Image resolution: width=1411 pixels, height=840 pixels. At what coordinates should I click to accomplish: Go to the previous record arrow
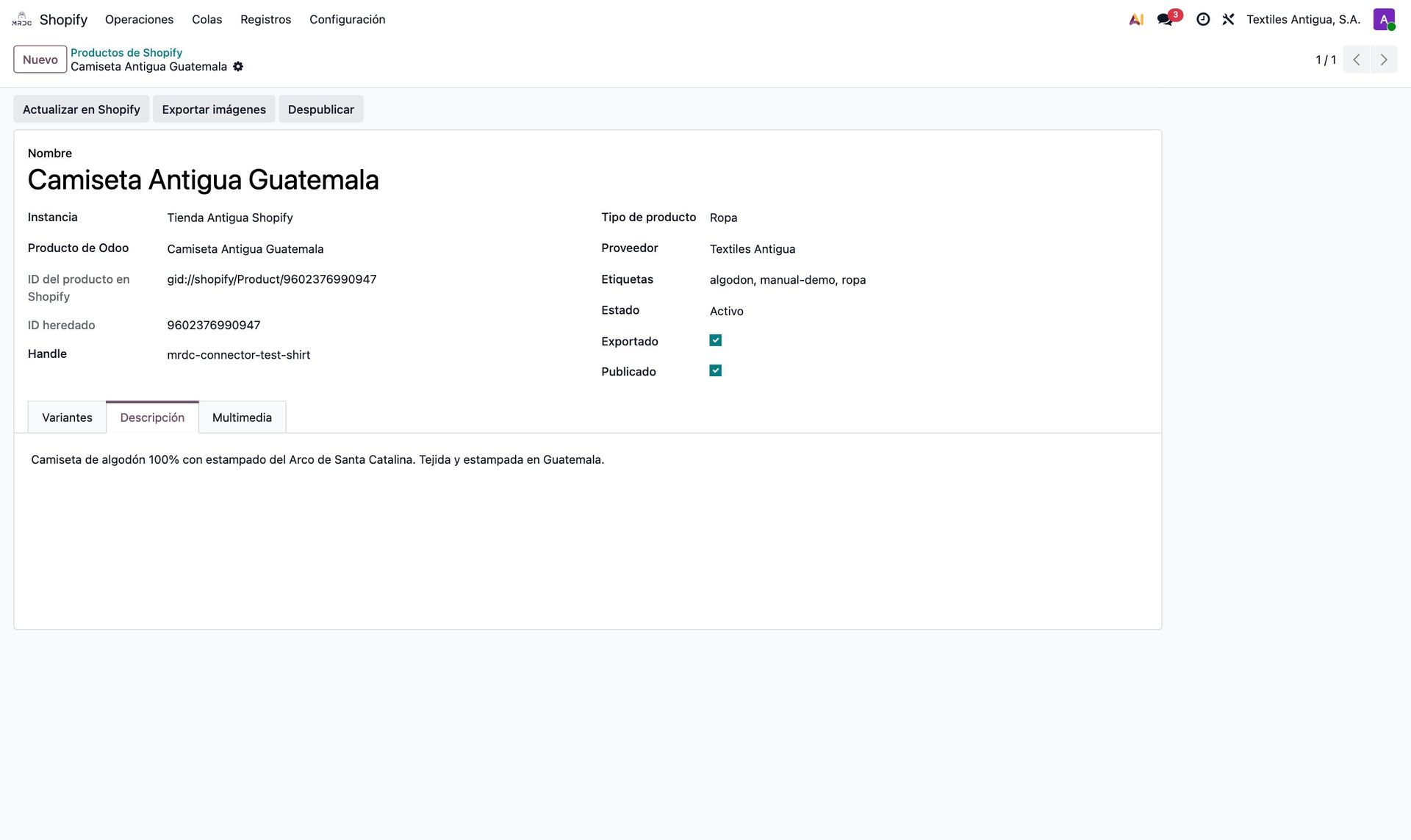point(1357,60)
